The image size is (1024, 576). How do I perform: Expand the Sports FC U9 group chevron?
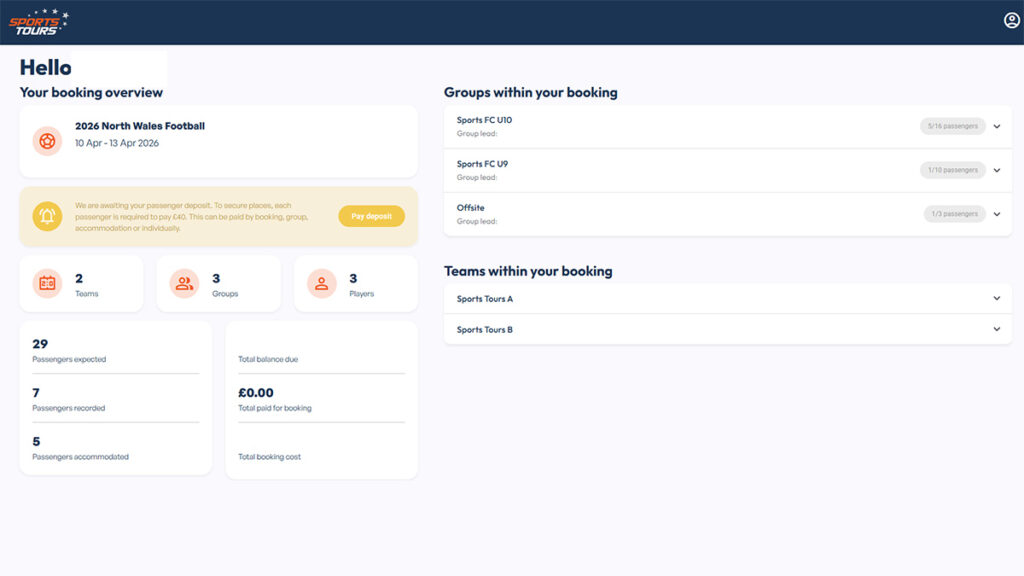click(x=996, y=170)
